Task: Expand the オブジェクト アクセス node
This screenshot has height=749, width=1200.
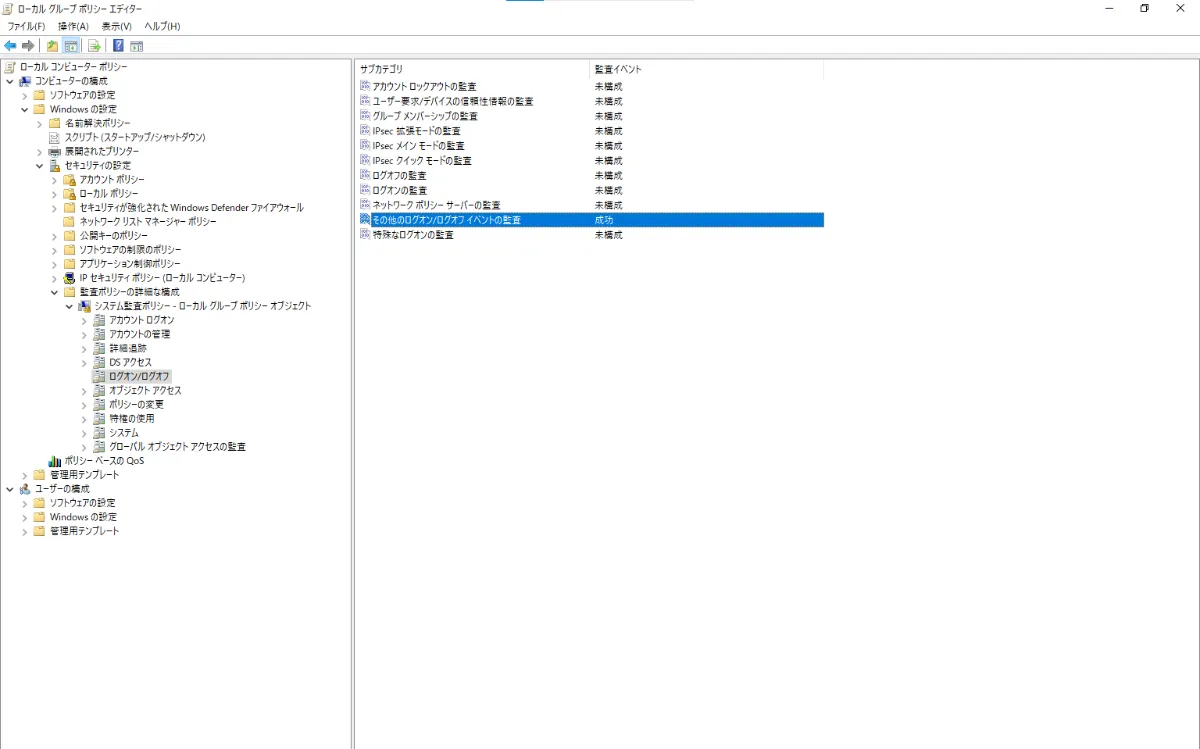Action: click(x=85, y=391)
